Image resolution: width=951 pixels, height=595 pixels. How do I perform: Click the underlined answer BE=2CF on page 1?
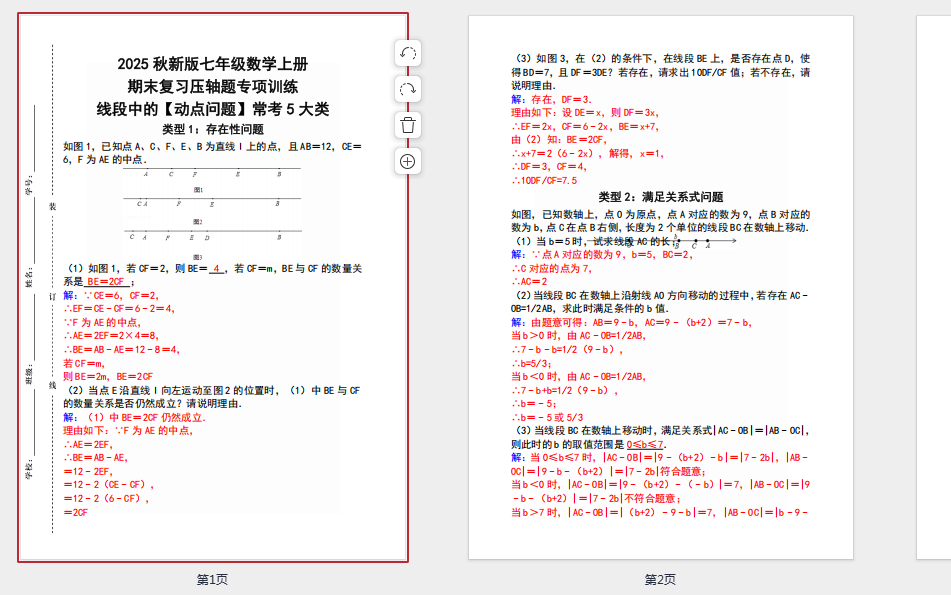(x=105, y=282)
